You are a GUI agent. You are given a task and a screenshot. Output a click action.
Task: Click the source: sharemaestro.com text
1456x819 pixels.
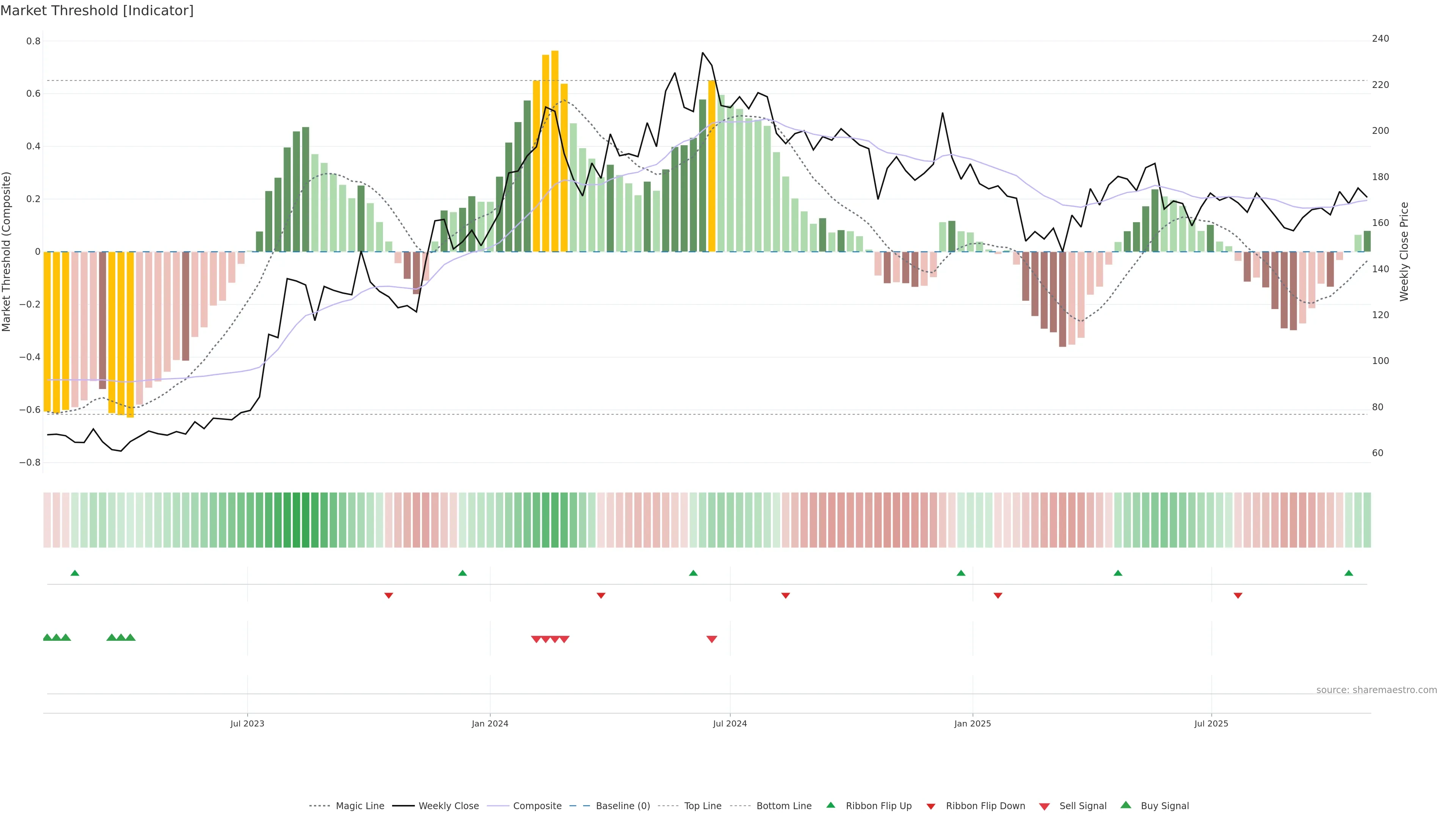1376,690
